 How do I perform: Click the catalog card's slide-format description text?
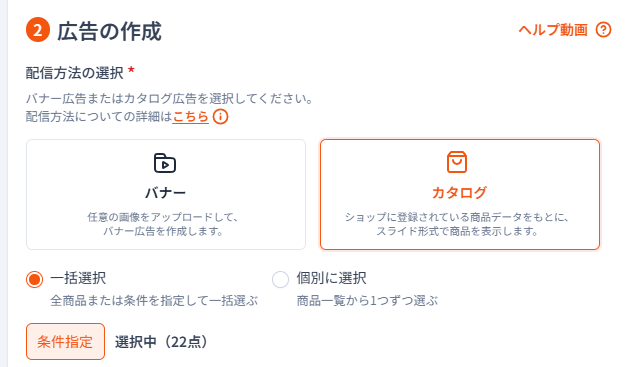(457, 224)
